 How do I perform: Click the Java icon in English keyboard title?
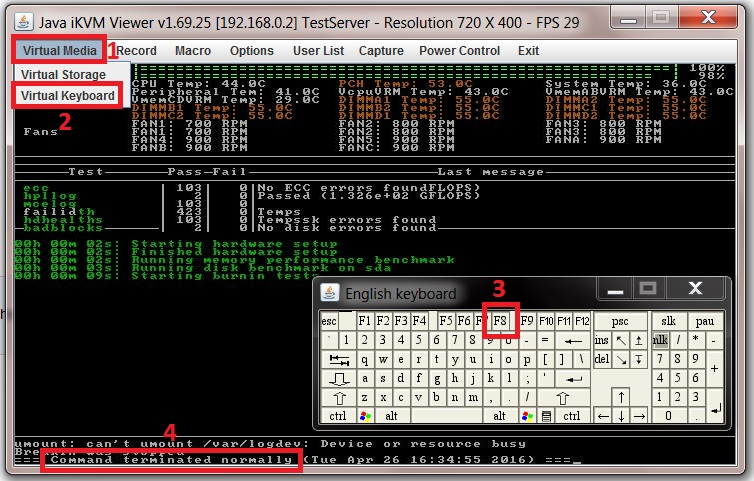click(330, 293)
